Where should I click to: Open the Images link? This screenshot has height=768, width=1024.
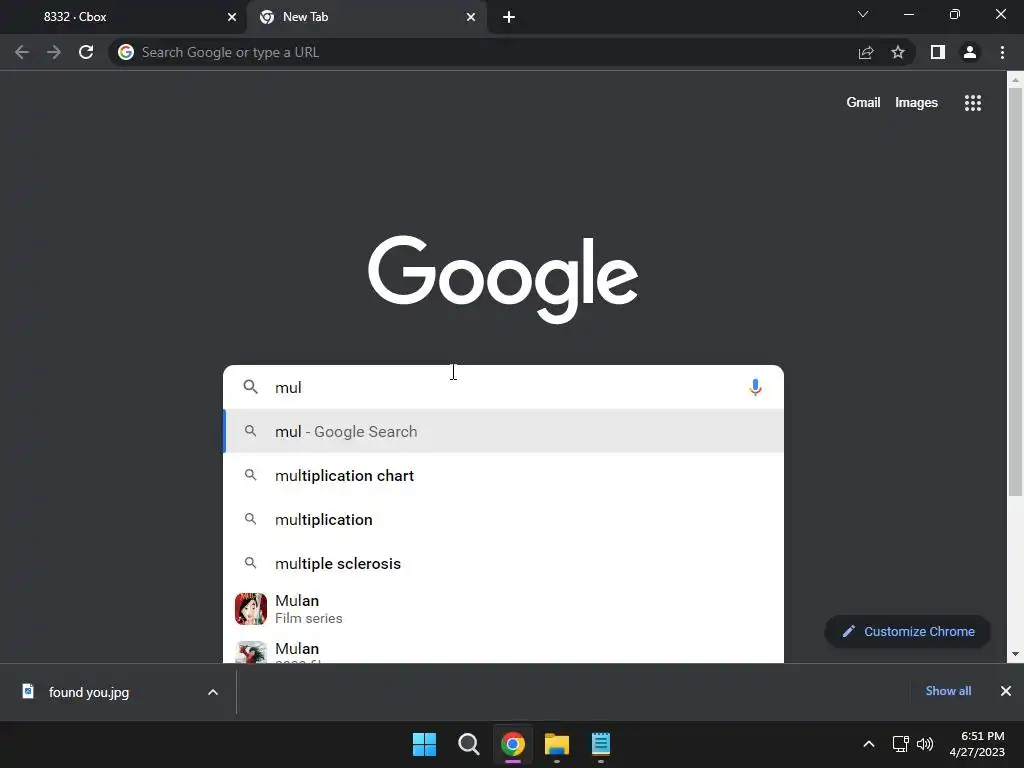(x=916, y=103)
